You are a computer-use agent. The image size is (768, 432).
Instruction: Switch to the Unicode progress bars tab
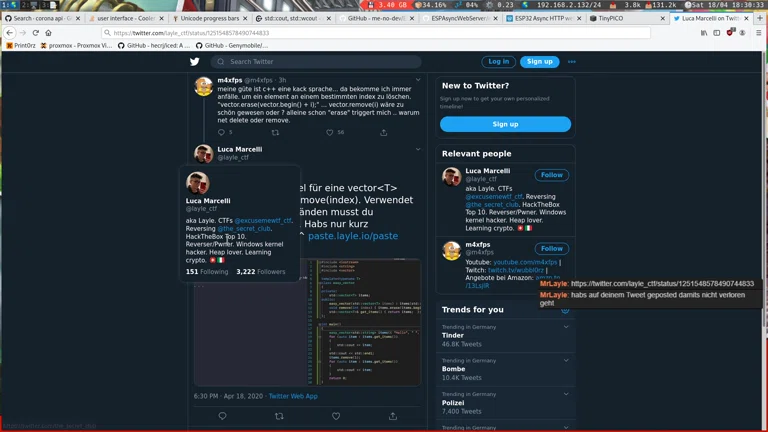(208, 18)
